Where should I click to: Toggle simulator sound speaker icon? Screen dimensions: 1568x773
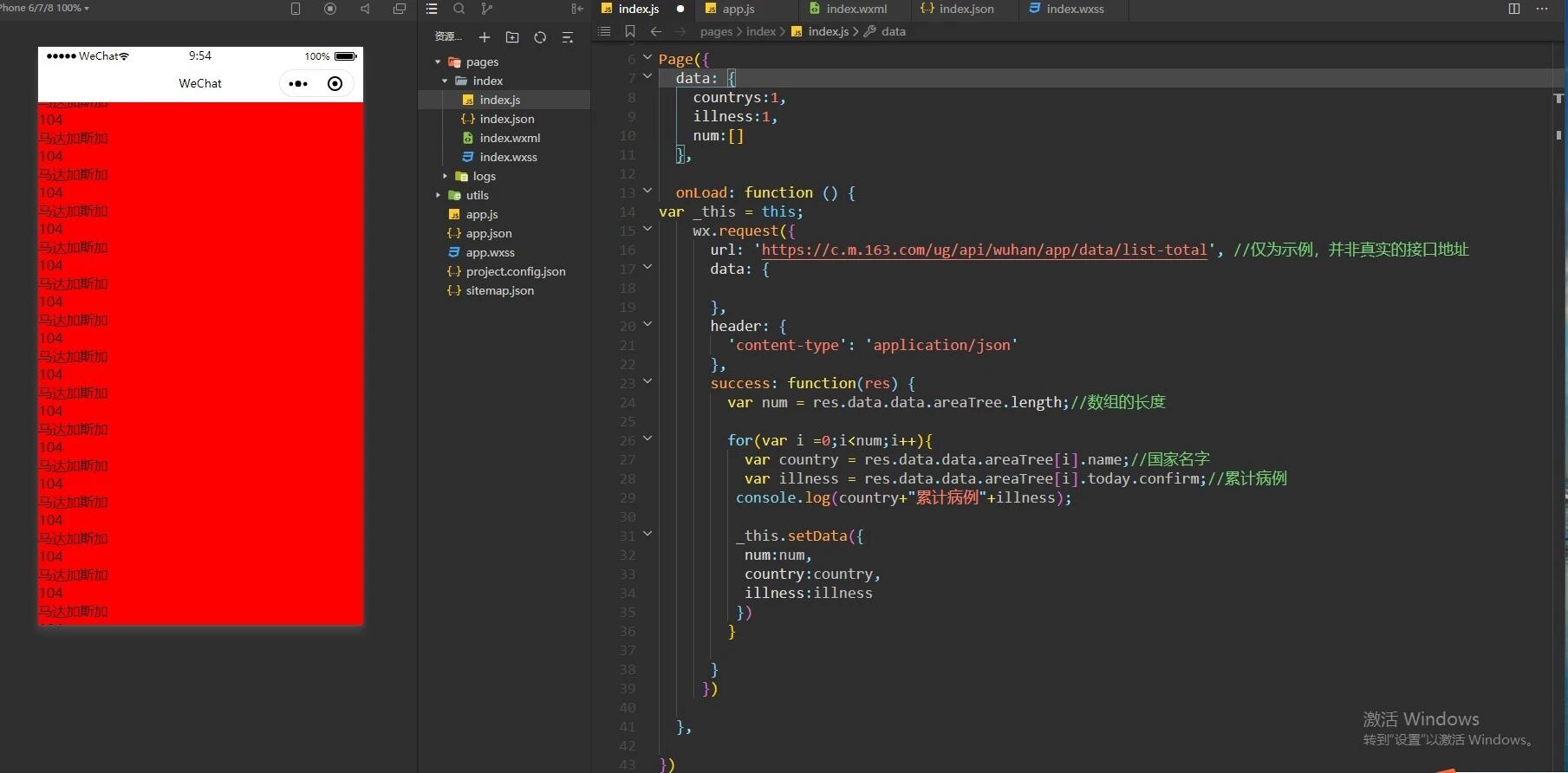[x=365, y=9]
